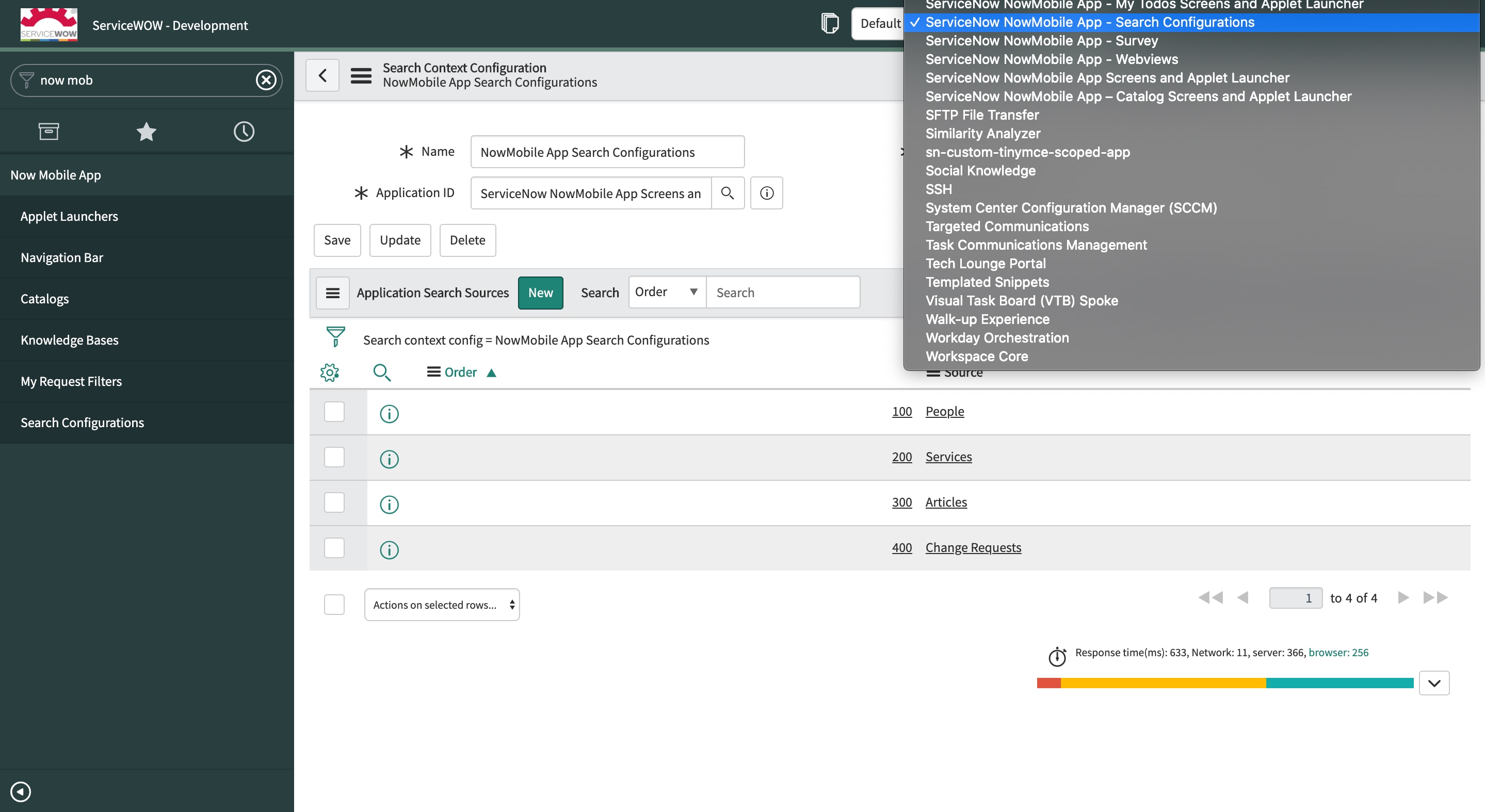Screen dimensions: 1485x812
Task: Check the People row checkbox
Action: click(x=334, y=412)
